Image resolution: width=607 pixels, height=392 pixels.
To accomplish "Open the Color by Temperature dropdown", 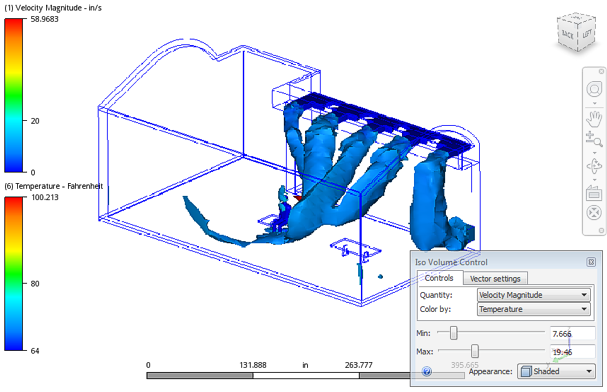I will pos(533,309).
